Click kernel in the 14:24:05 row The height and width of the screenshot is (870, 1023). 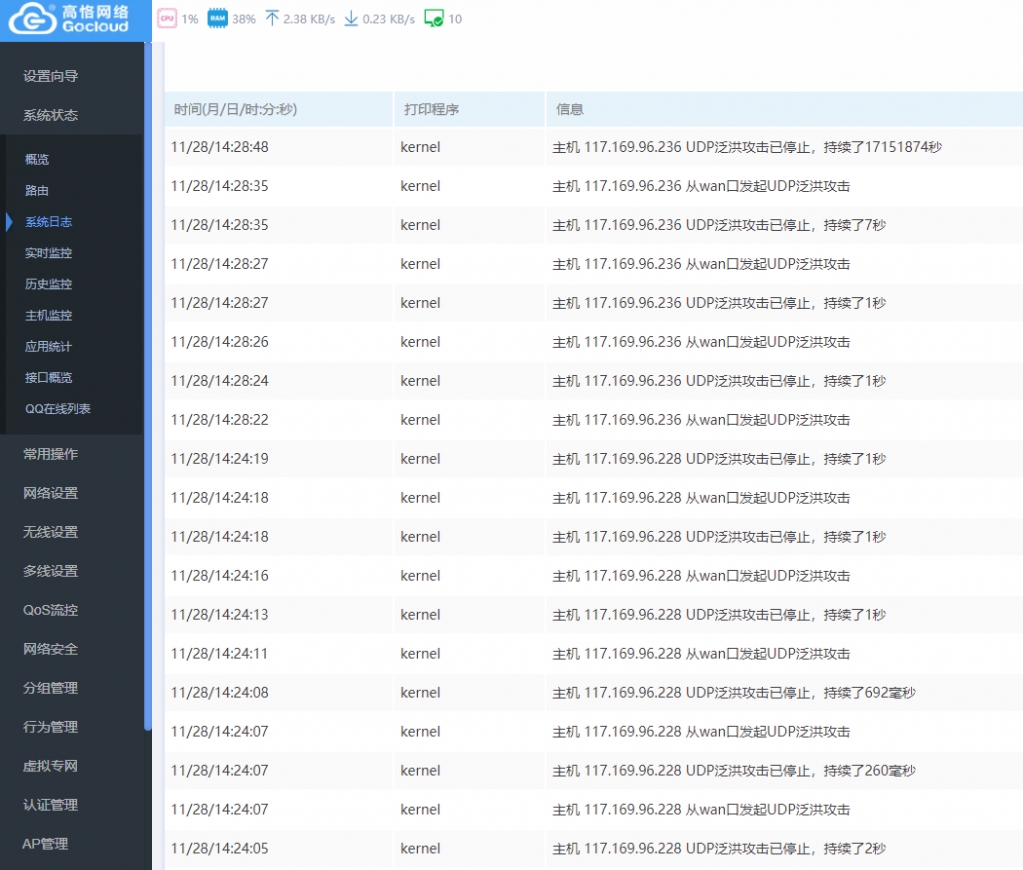pos(420,848)
